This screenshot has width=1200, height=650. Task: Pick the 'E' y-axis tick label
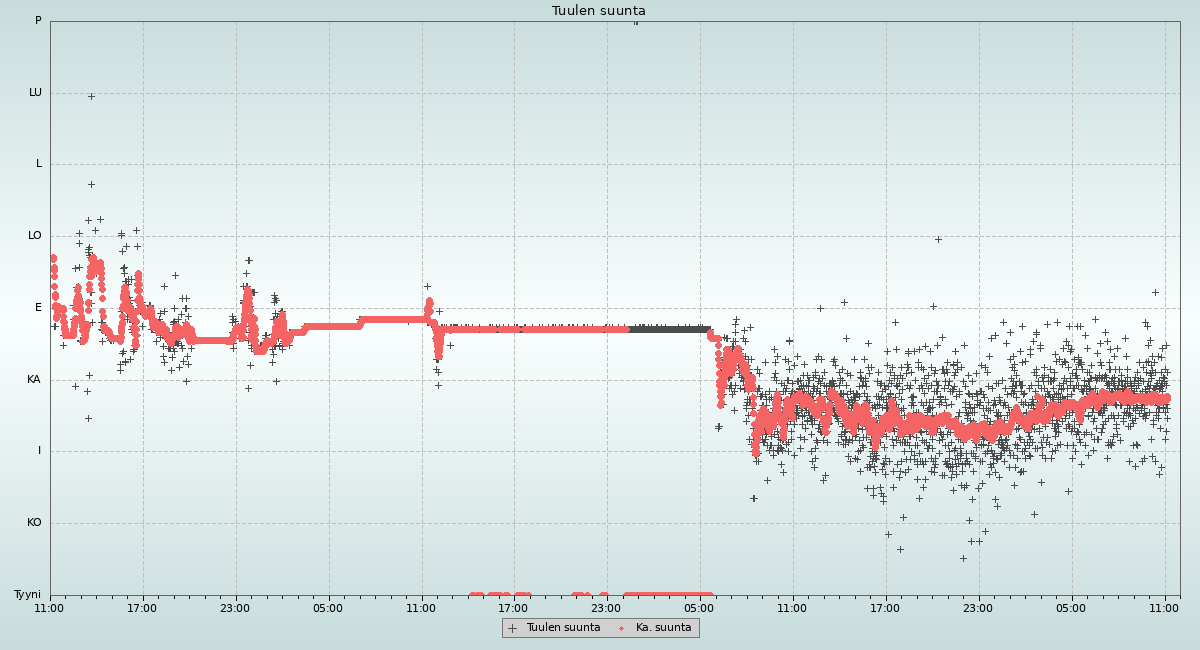point(38,308)
